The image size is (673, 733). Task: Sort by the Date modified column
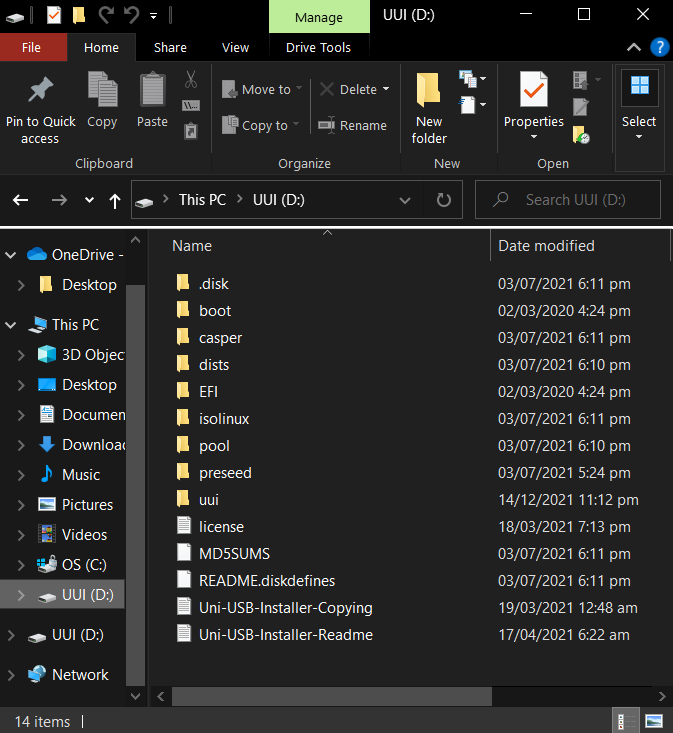[546, 245]
